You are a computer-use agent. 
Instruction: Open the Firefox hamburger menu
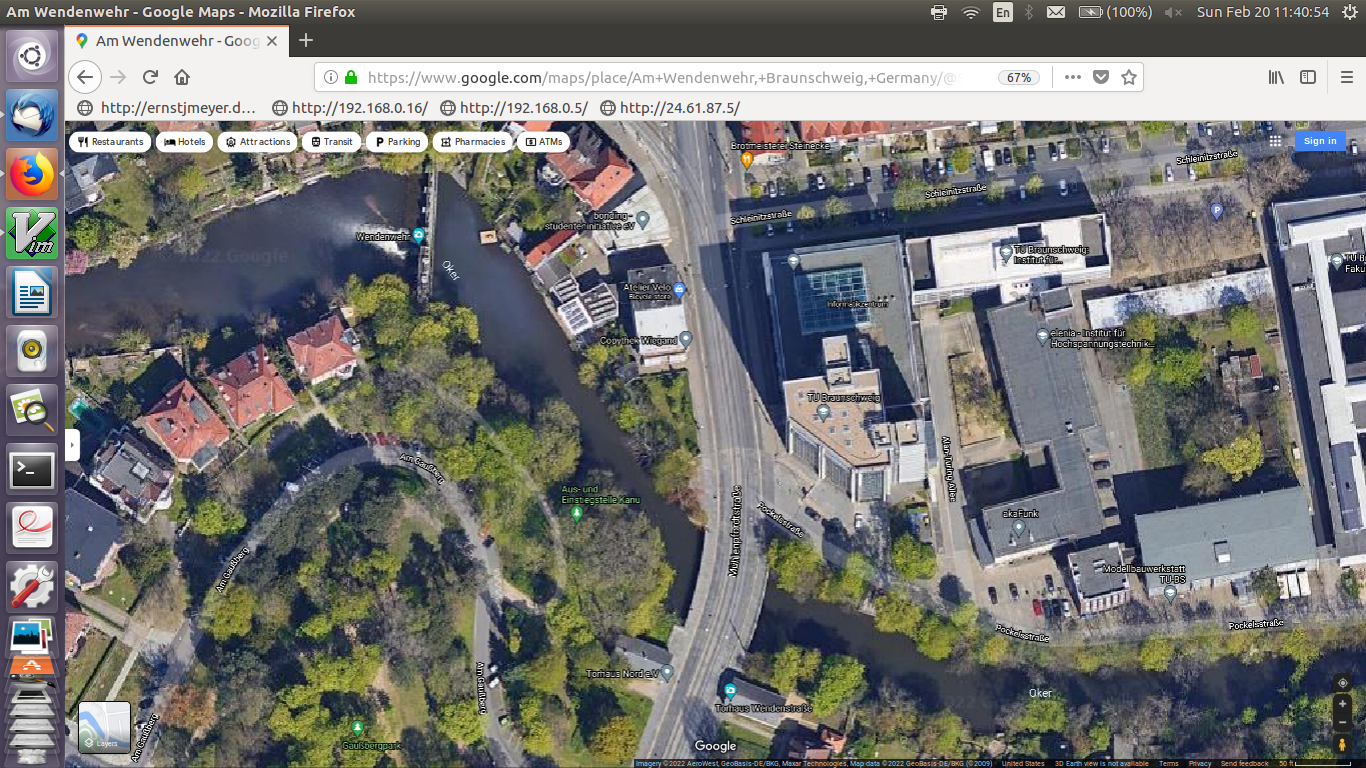pos(1346,77)
